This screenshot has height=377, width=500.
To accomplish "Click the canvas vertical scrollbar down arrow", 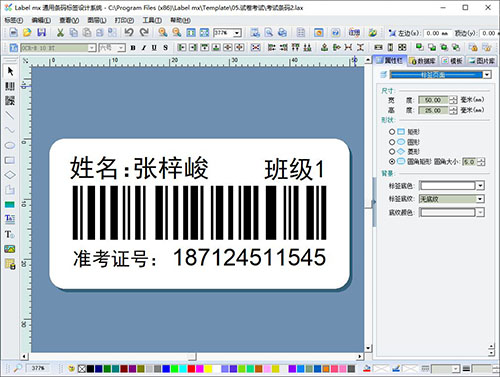I will 368,348.
